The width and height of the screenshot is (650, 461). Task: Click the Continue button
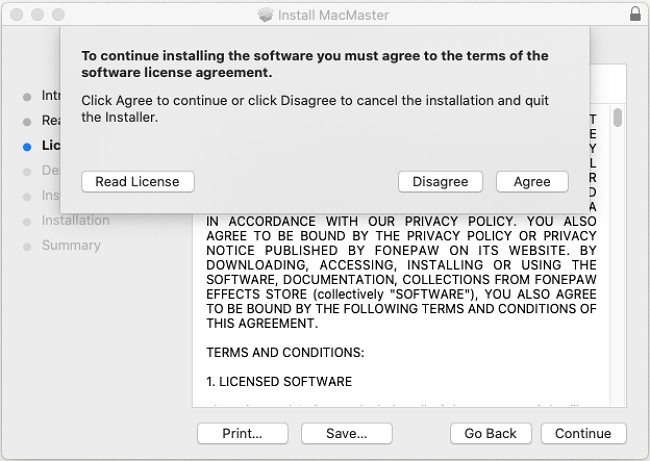(583, 433)
